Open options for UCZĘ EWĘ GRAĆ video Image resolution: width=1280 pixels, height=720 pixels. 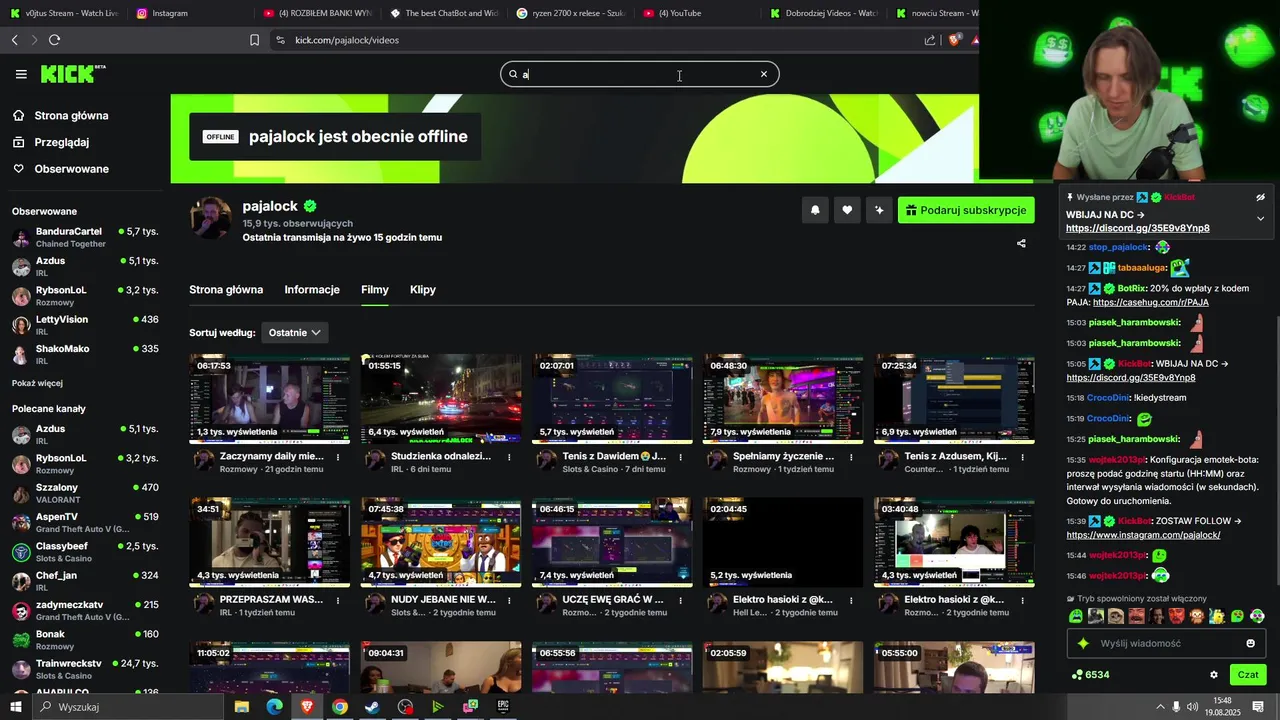coord(681,600)
